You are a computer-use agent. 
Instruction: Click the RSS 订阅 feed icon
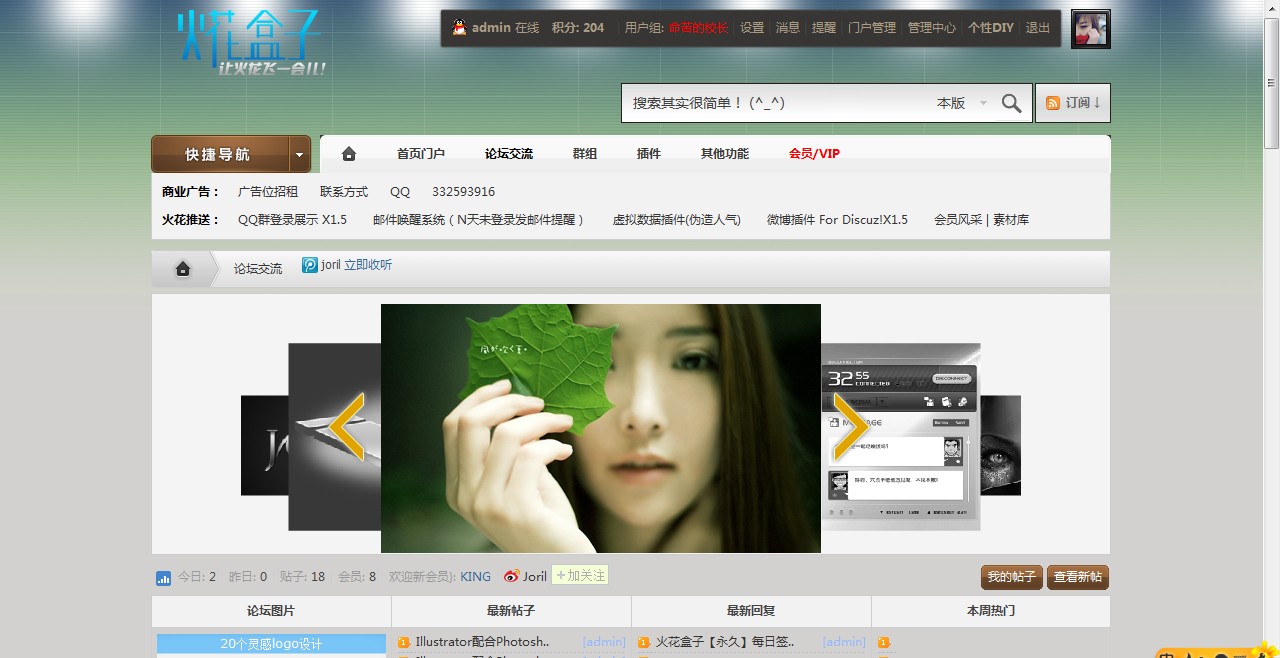(x=1052, y=103)
